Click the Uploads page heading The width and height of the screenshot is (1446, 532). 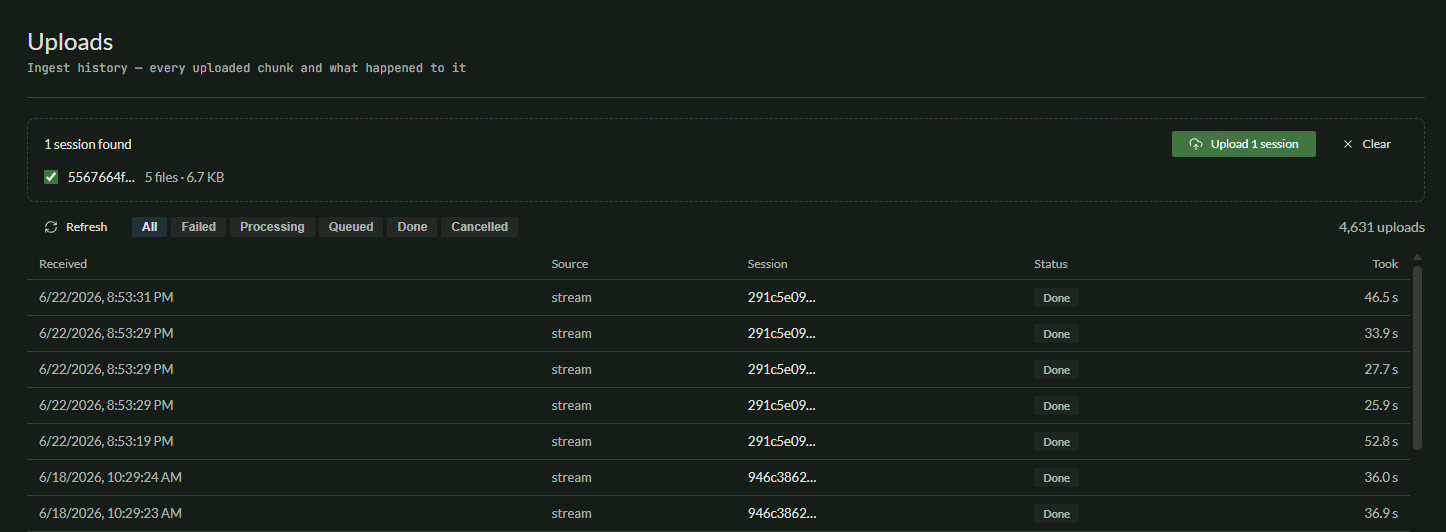click(70, 42)
